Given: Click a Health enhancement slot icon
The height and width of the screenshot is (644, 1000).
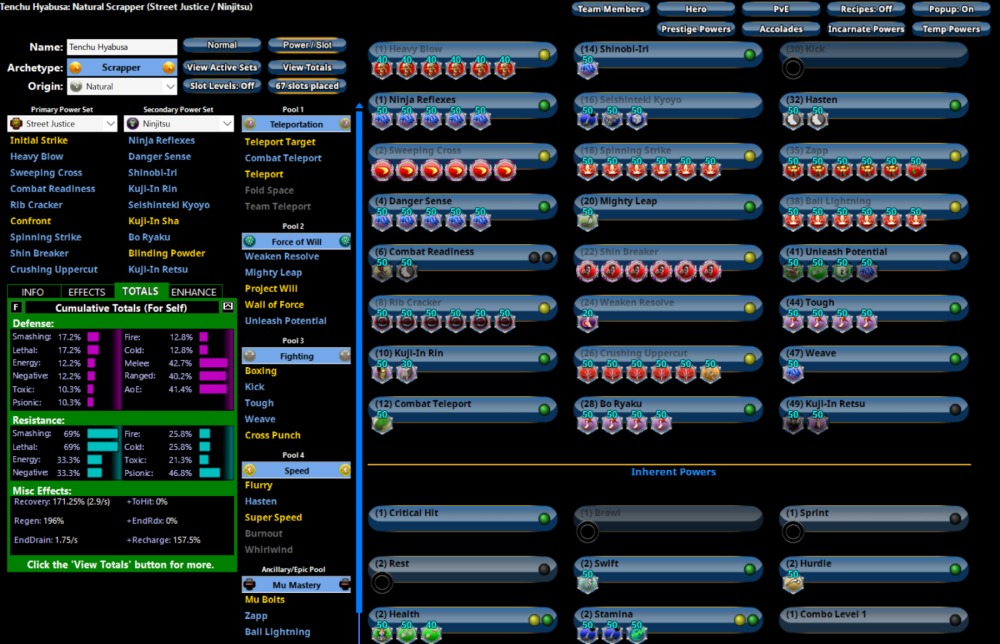Looking at the screenshot, I should click(381, 633).
